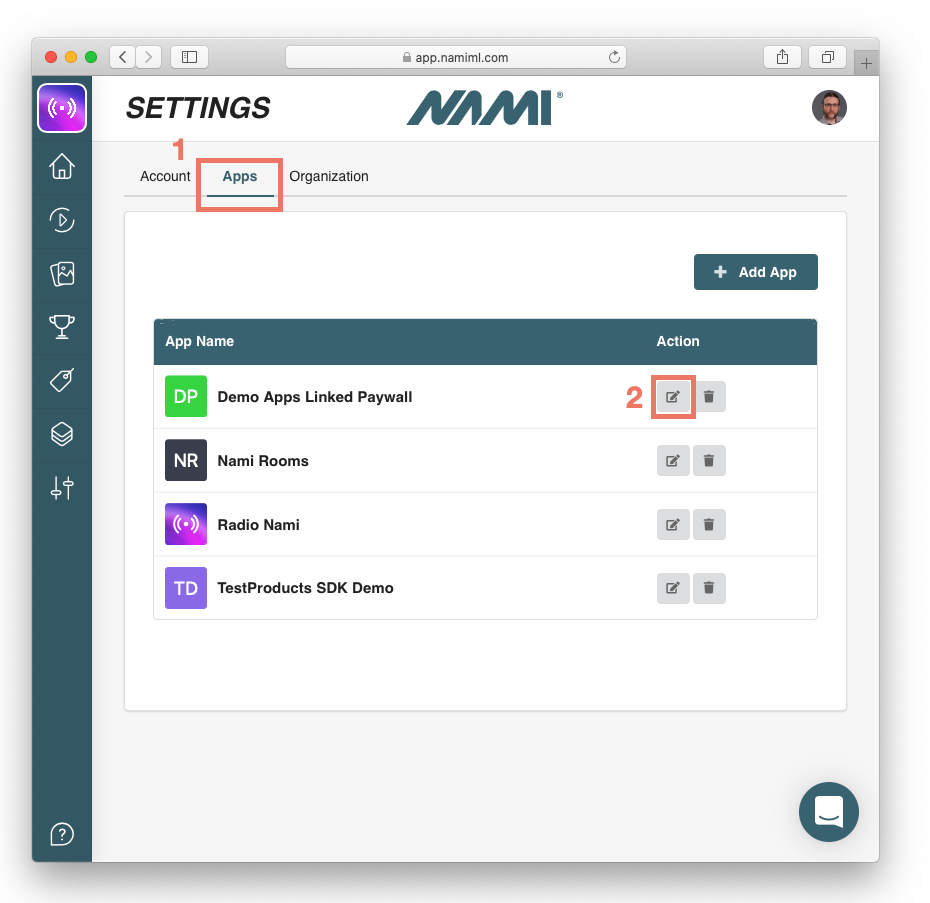The height and width of the screenshot is (903, 930).
Task: Open the play-circle sidebar section
Action: tap(62, 220)
